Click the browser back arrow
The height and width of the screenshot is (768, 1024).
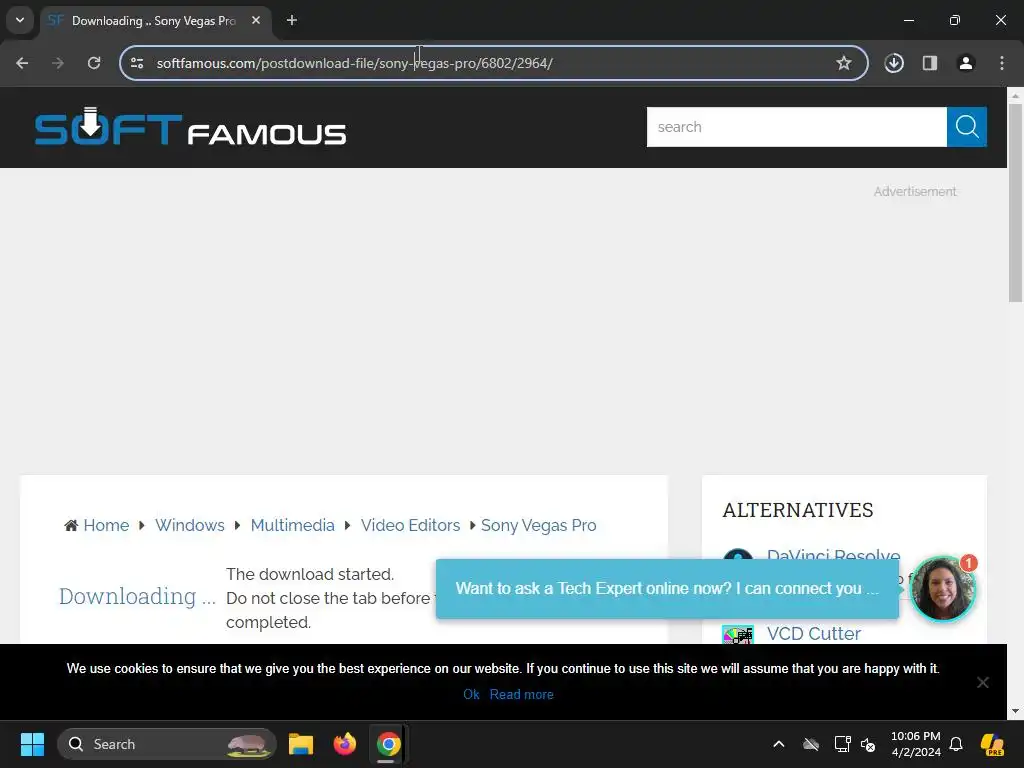tap(22, 63)
